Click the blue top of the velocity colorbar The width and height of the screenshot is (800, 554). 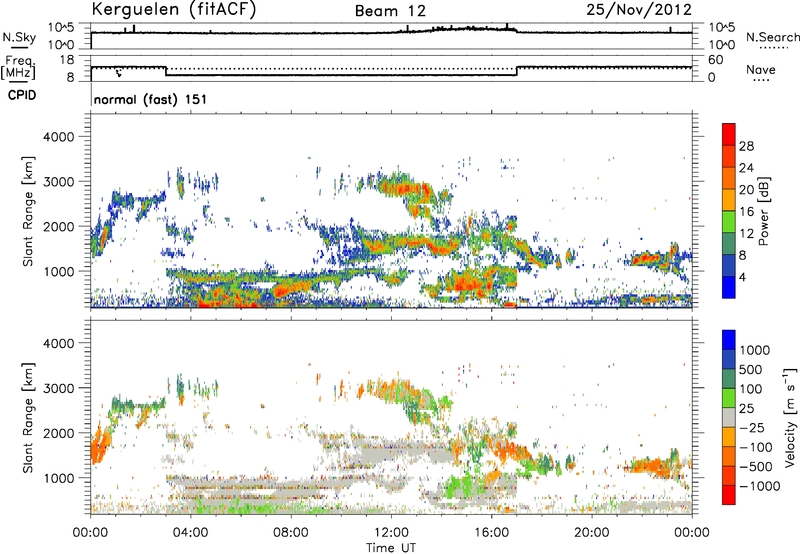(729, 340)
